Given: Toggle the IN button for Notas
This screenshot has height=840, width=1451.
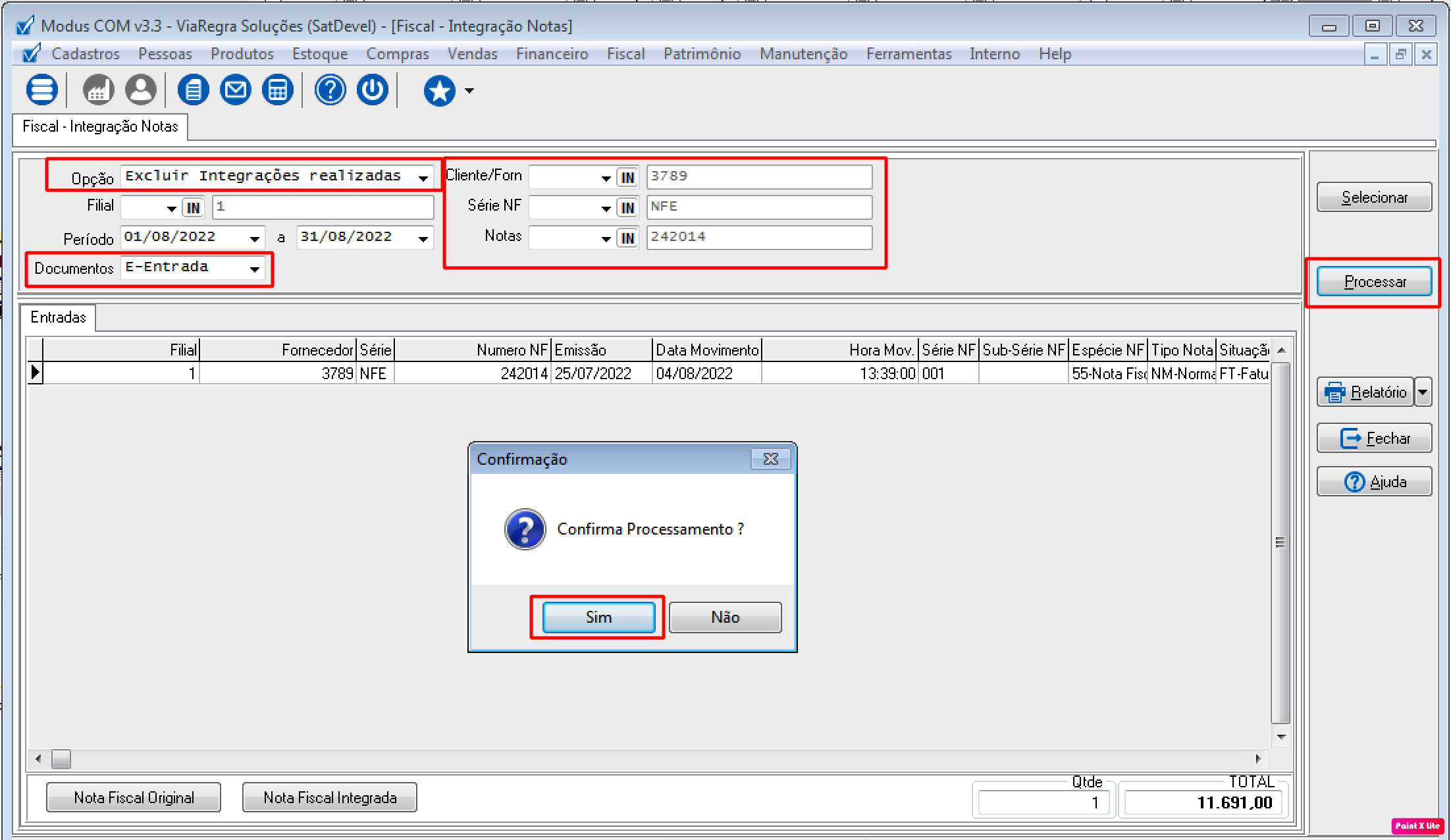Looking at the screenshot, I should point(627,238).
